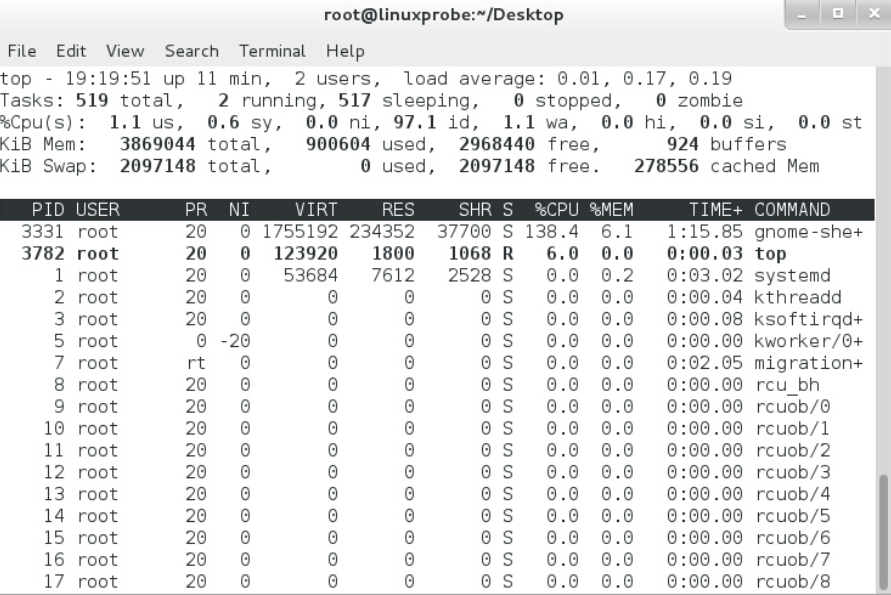Click the TIME+ column header
This screenshot has width=891, height=595.
click(715, 210)
